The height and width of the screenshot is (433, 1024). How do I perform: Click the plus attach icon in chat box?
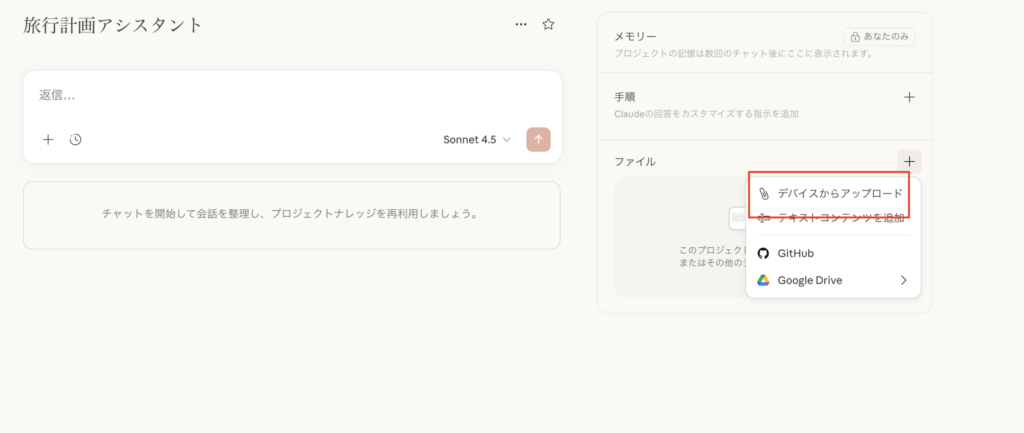coord(48,139)
